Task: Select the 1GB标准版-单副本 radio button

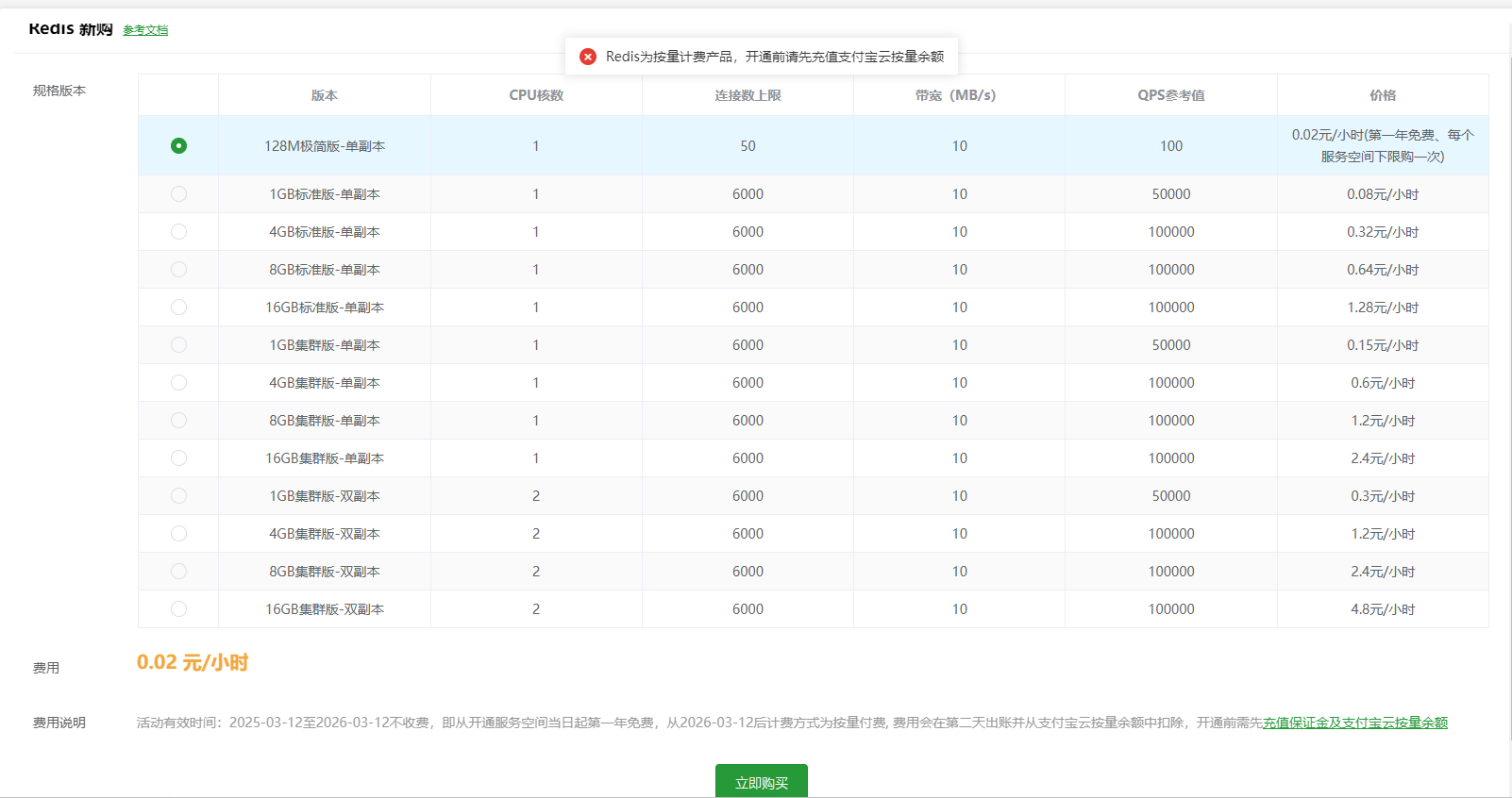Action: point(178,193)
